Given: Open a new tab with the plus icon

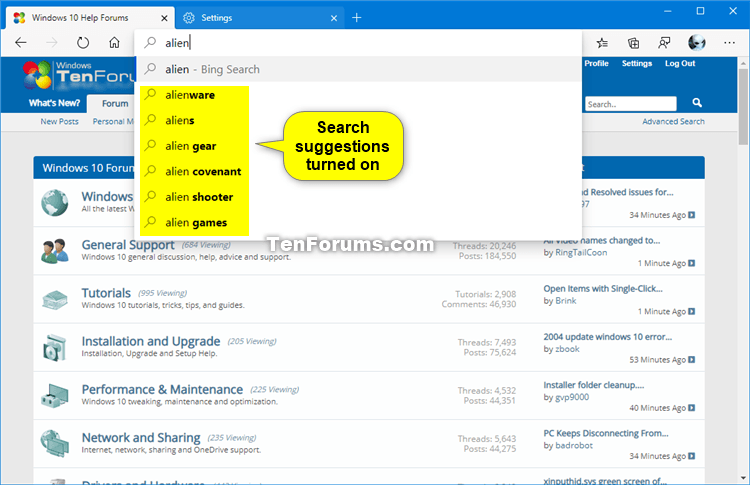Looking at the screenshot, I should (x=356, y=18).
